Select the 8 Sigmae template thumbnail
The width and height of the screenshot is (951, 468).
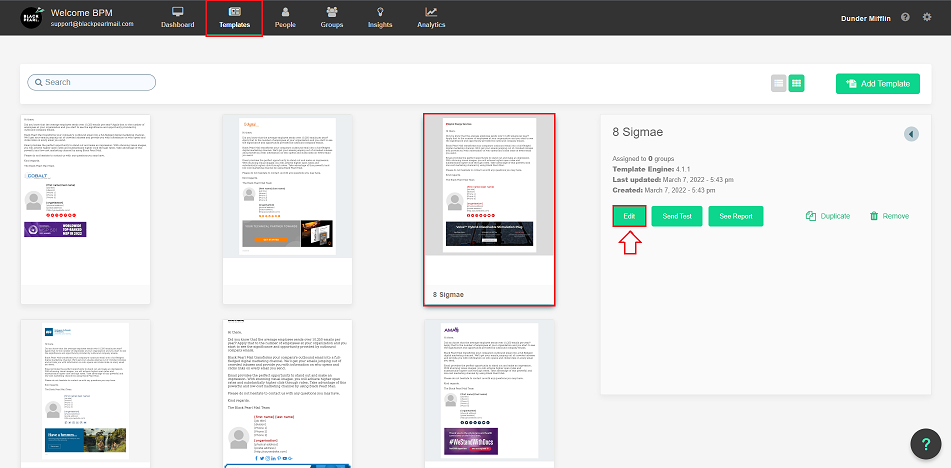coord(489,200)
